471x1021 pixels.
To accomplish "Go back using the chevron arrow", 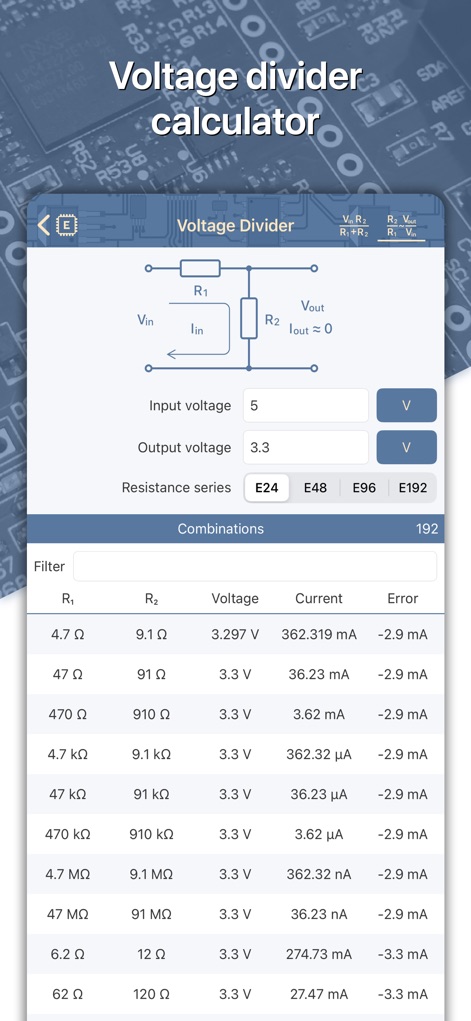I will (x=44, y=225).
